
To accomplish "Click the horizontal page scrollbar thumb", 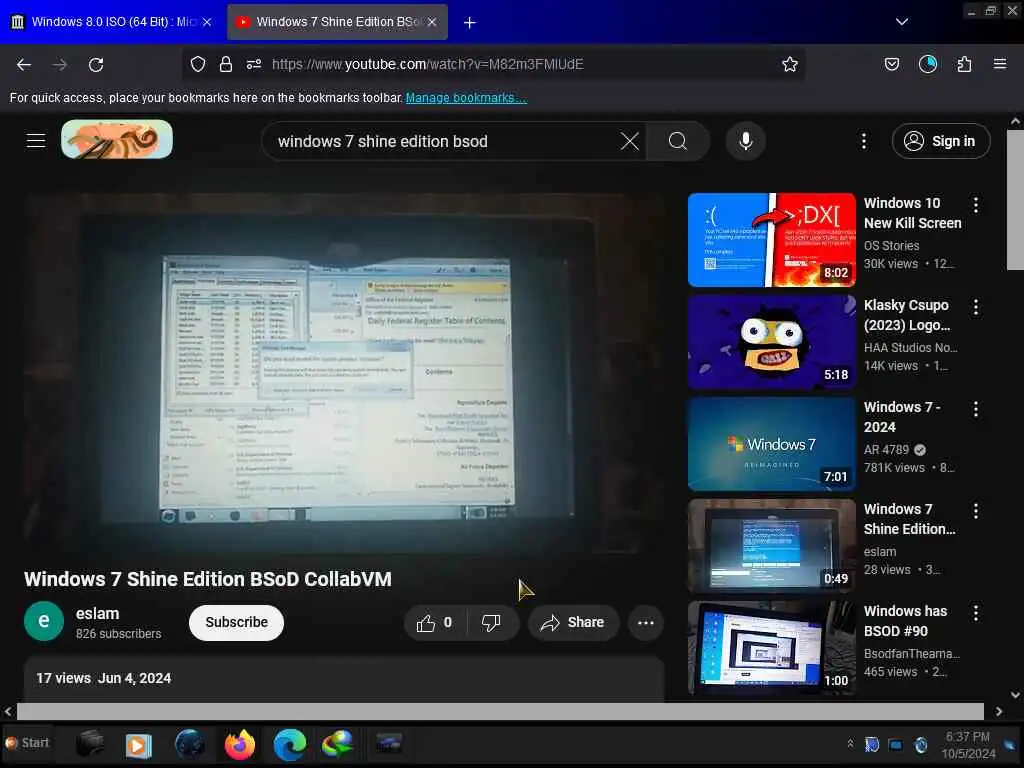I will tap(500, 711).
